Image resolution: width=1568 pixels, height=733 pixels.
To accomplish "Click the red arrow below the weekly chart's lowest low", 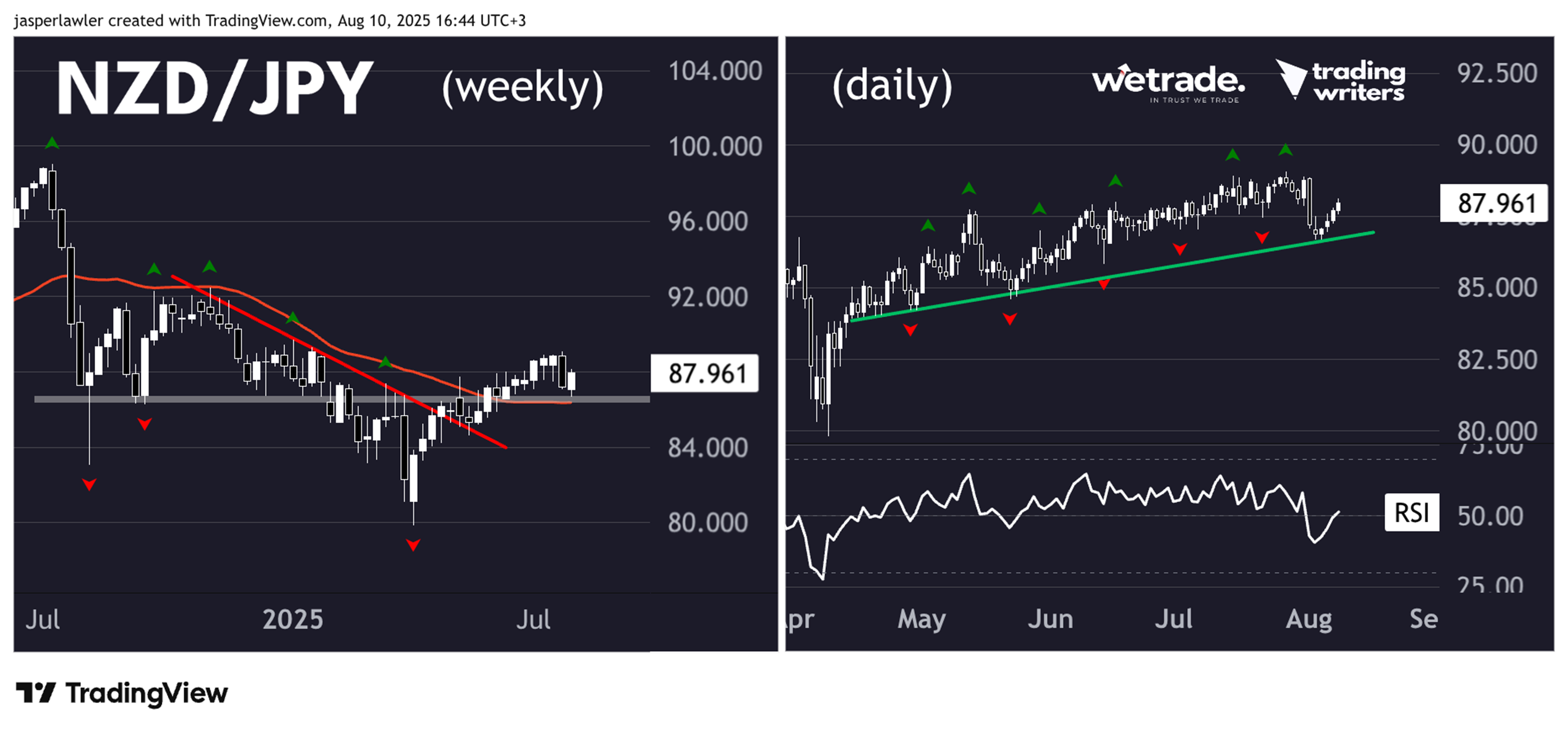I will tap(413, 545).
